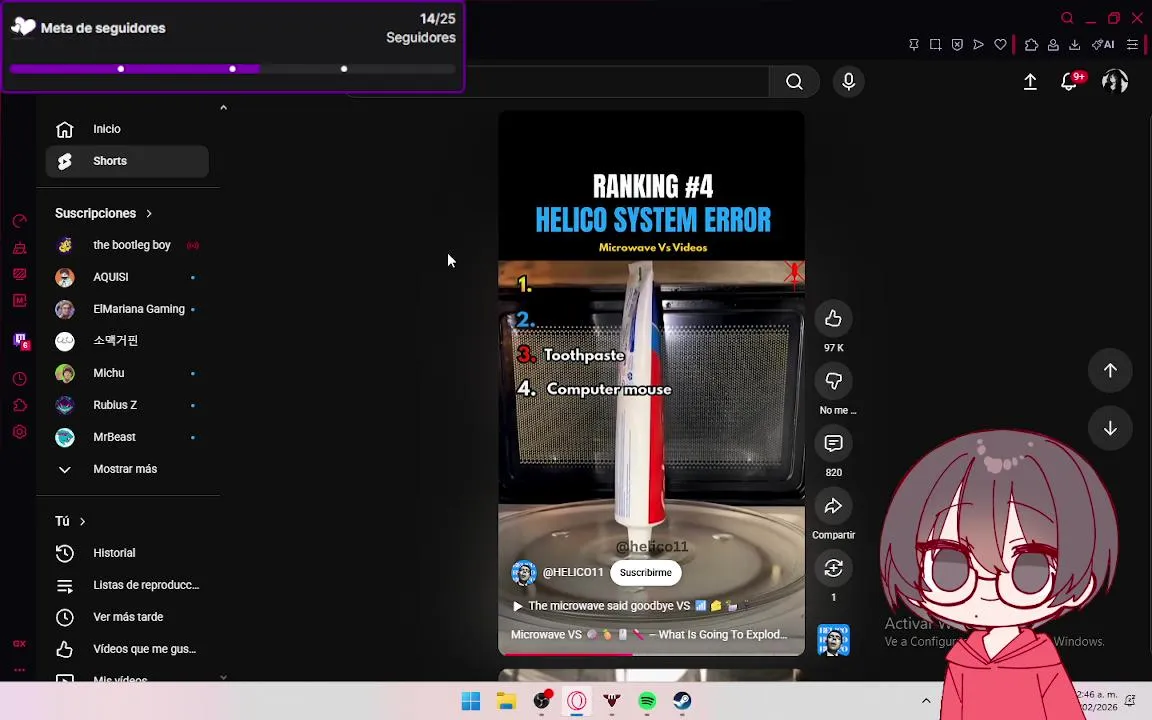Open Opera GX on the taskbar

point(577,701)
